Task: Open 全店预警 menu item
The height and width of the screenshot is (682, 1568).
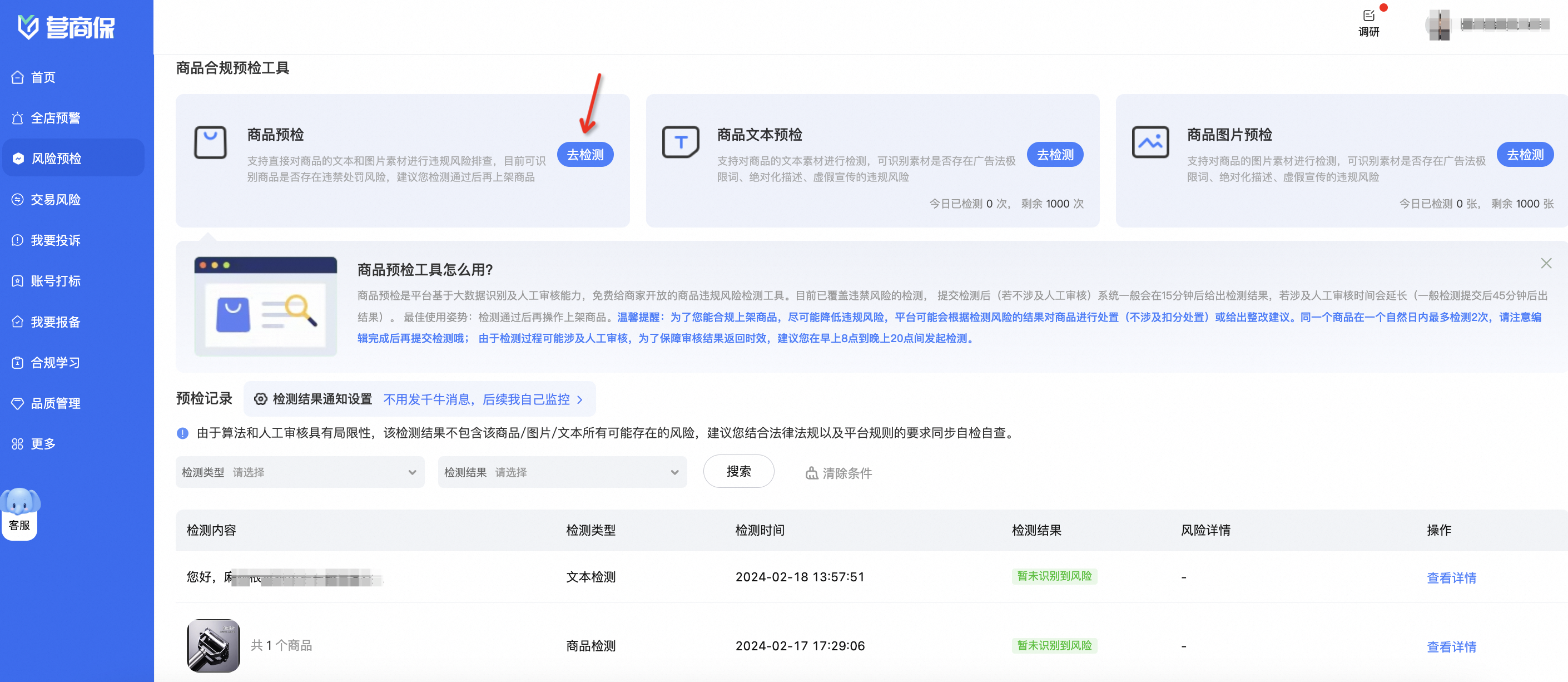Action: [x=56, y=118]
